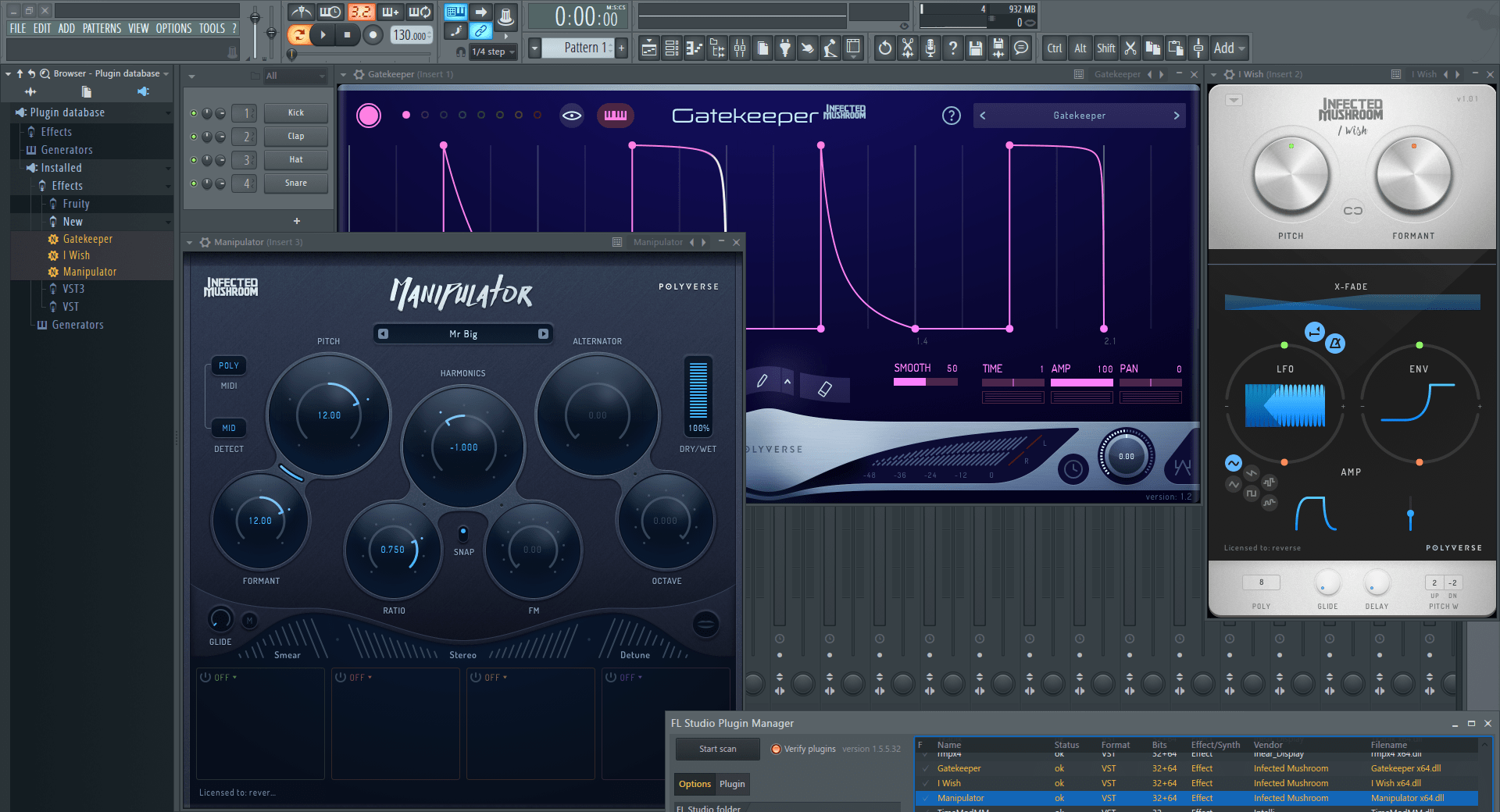Screen dimensions: 1500x812
Task: Start playback with the play button
Action: tap(323, 34)
